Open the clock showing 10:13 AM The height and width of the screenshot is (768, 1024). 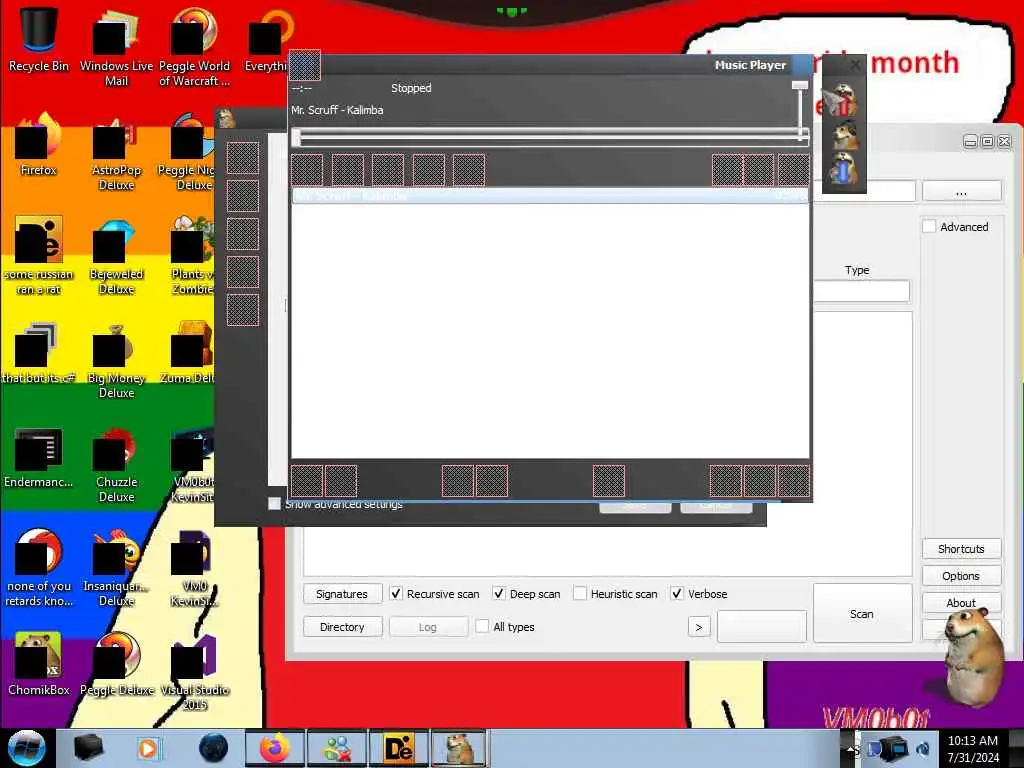pos(973,749)
